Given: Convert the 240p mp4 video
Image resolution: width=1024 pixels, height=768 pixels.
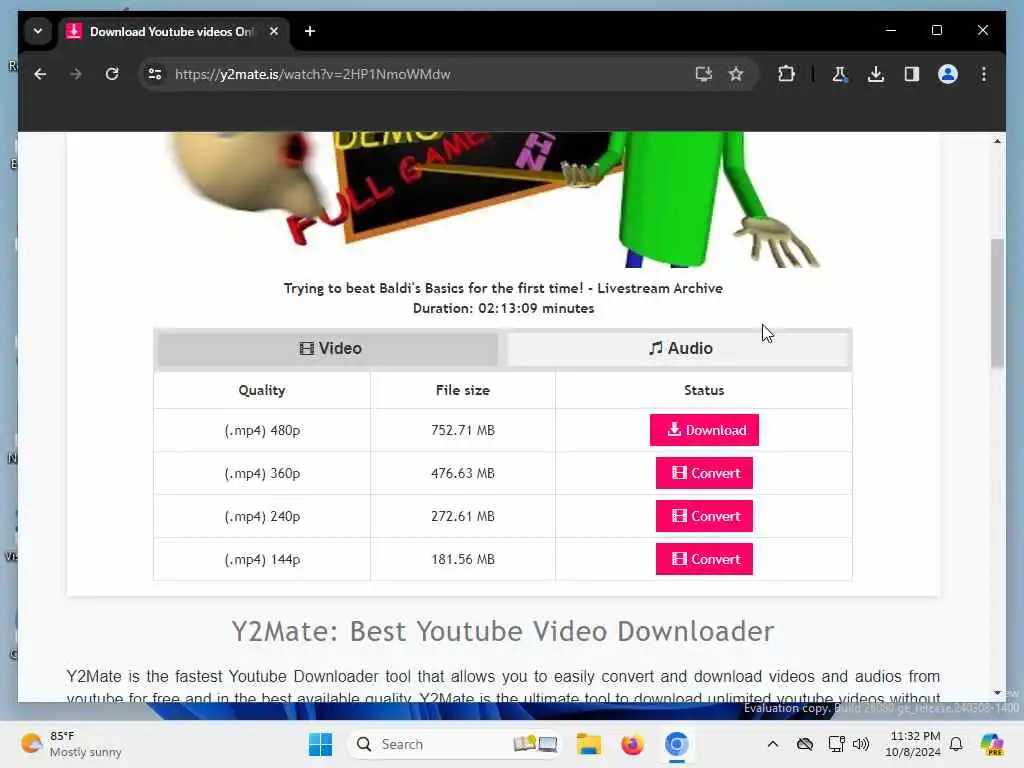Looking at the screenshot, I should tap(704, 516).
